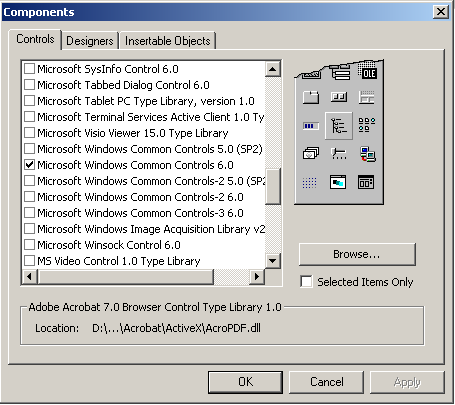Click the Data control icon beside OLE
Image resolution: width=455 pixels, height=405 pixels.
pos(340,72)
